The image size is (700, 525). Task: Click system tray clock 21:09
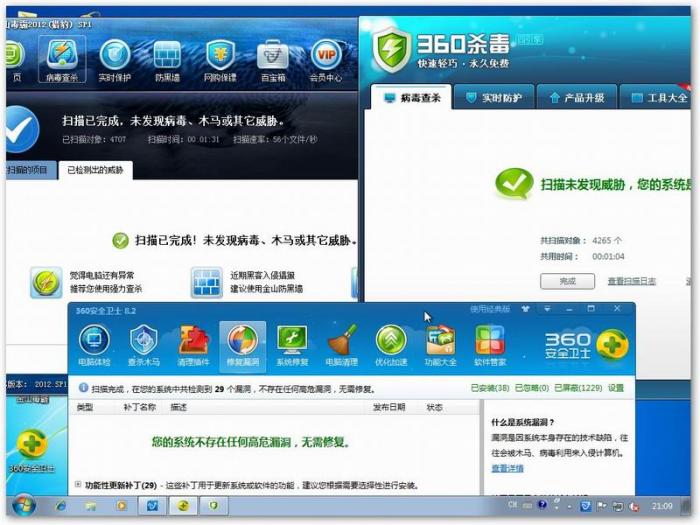[x=662, y=506]
